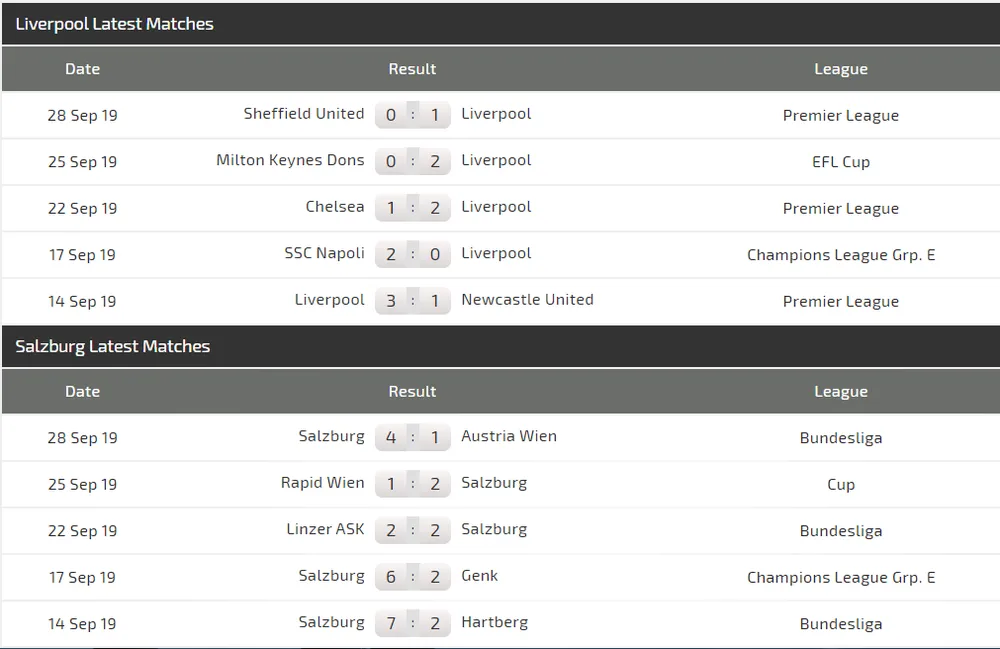Click the SSC Napoli team link
Viewport: 1000px width, 649px height.
coord(324,253)
